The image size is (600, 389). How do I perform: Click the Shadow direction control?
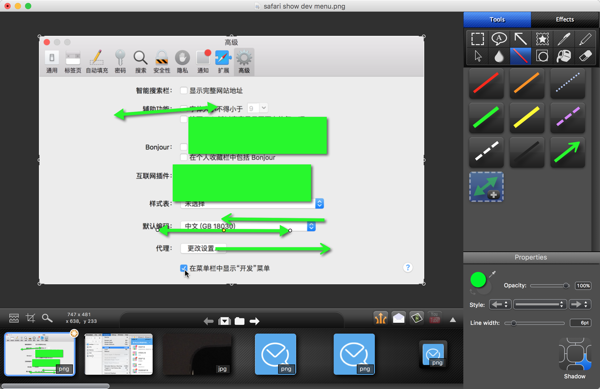coord(575,354)
